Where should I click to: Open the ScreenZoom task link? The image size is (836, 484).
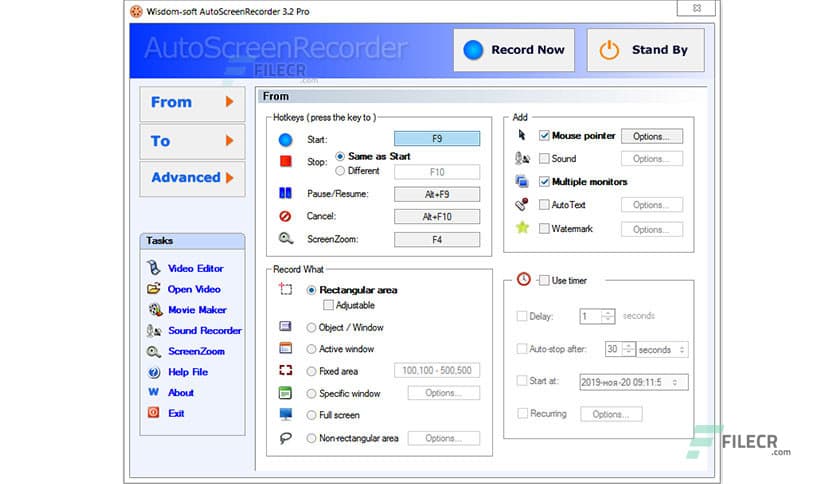click(x=196, y=351)
